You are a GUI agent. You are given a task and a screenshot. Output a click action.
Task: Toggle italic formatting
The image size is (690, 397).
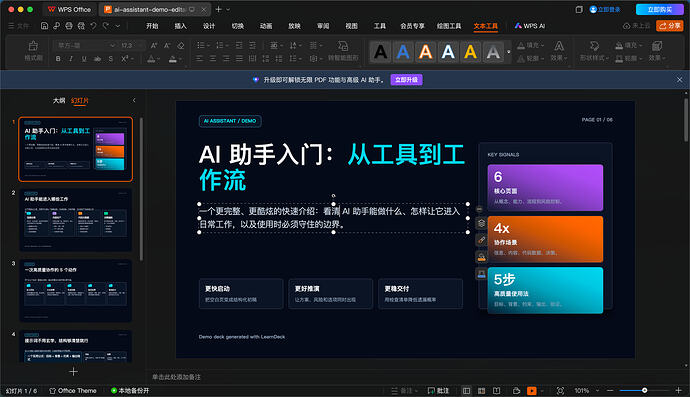click(x=71, y=59)
